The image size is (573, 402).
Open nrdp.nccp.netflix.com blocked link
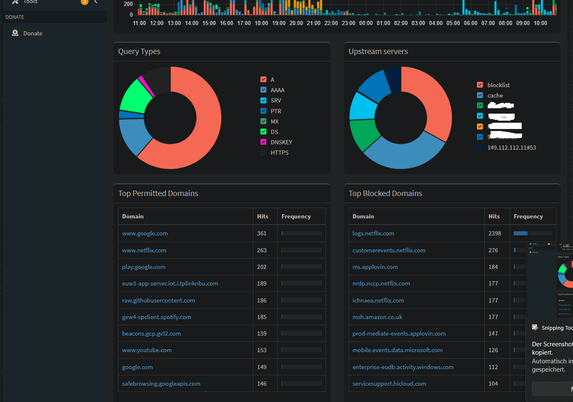381,283
